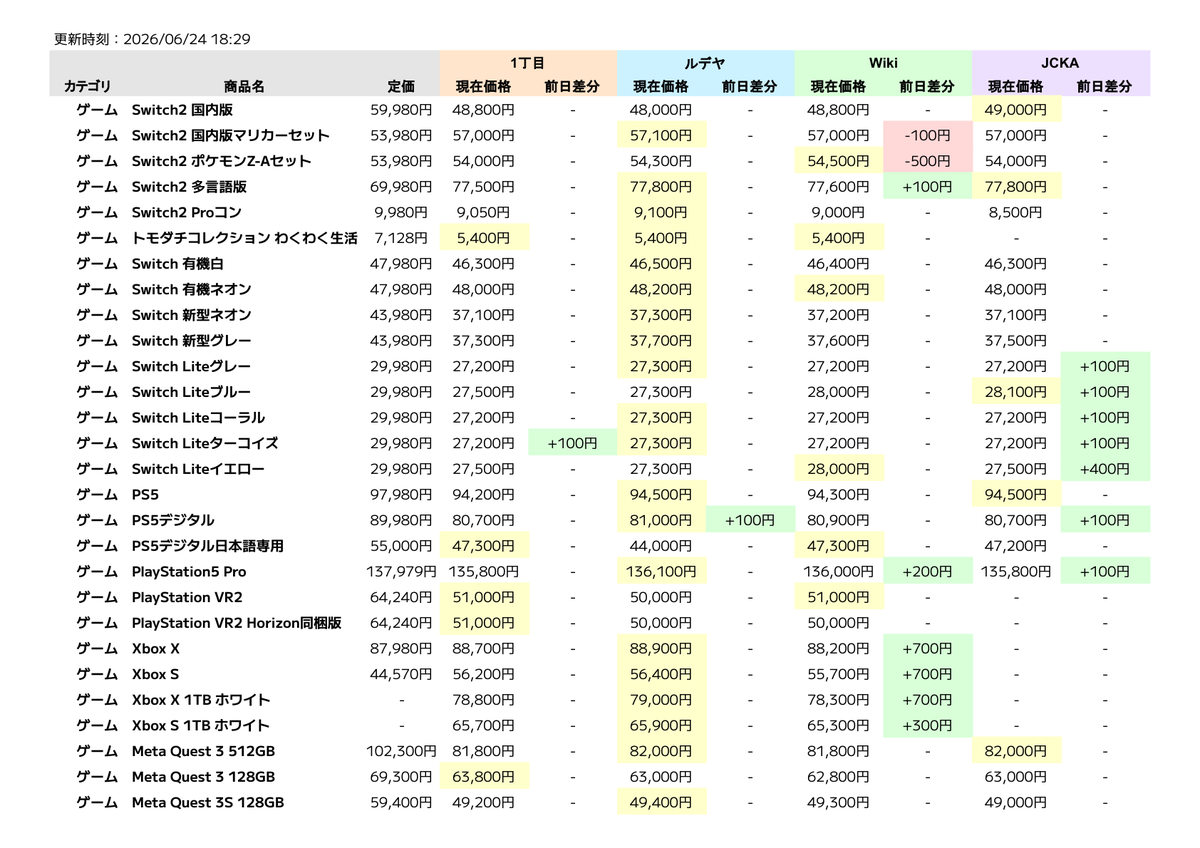
Task: Select the highlighted 79,000円 price cell
Action: click(x=661, y=700)
